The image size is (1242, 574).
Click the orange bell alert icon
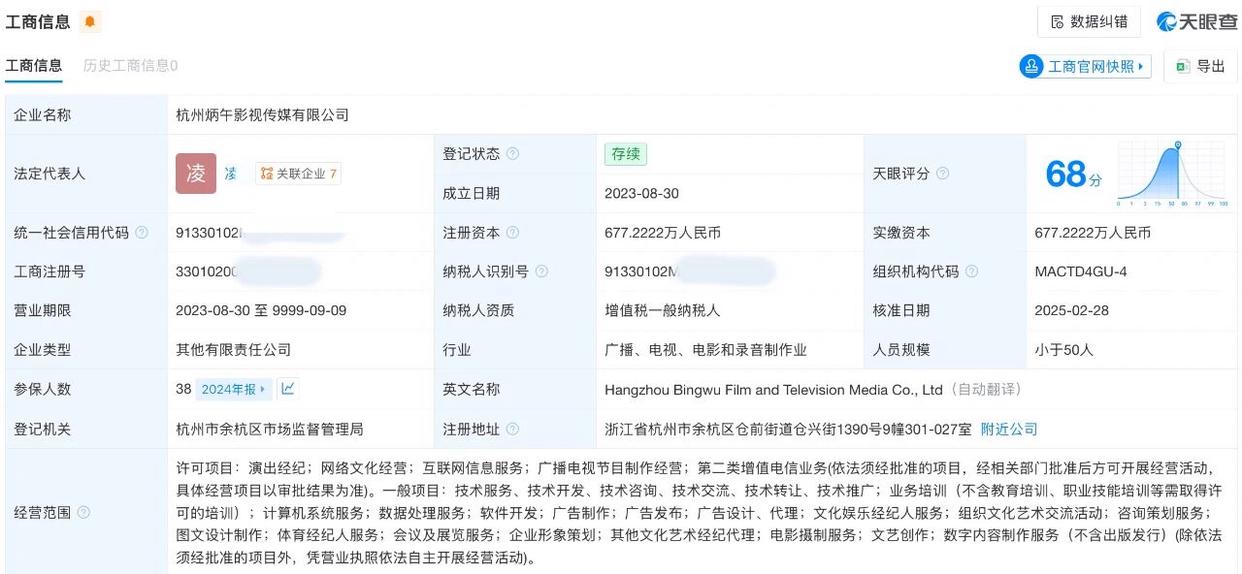(90, 22)
